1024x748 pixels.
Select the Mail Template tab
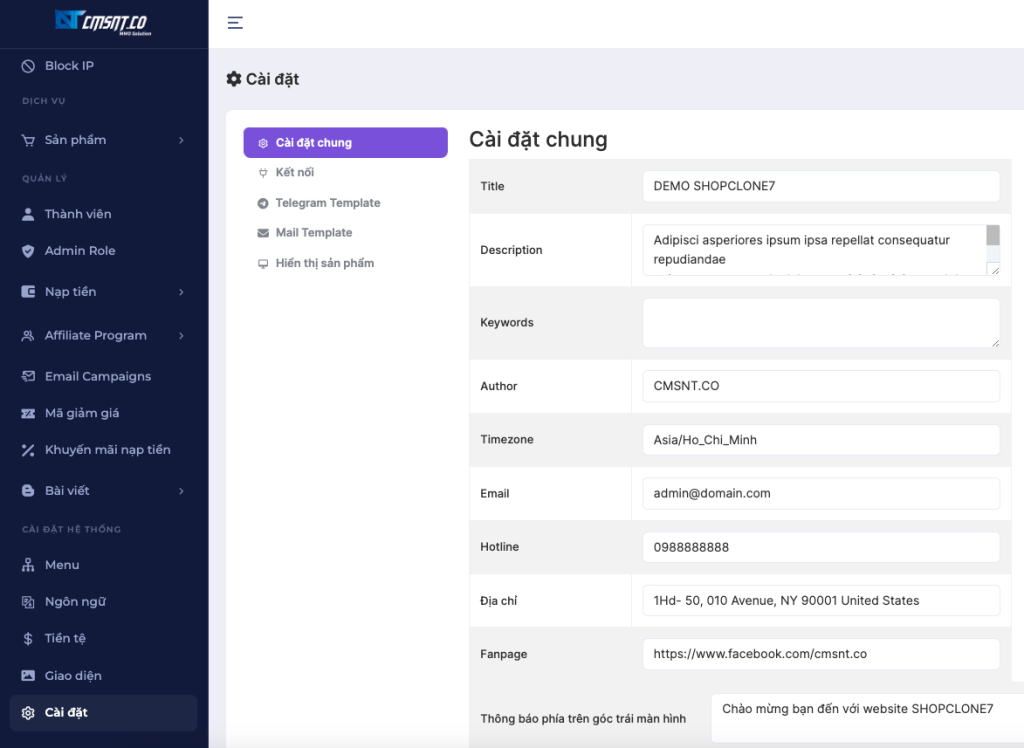click(313, 233)
